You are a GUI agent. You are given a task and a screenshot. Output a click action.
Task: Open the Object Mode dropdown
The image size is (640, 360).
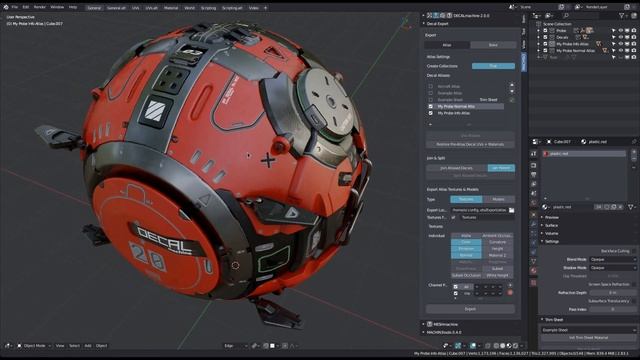[34, 346]
